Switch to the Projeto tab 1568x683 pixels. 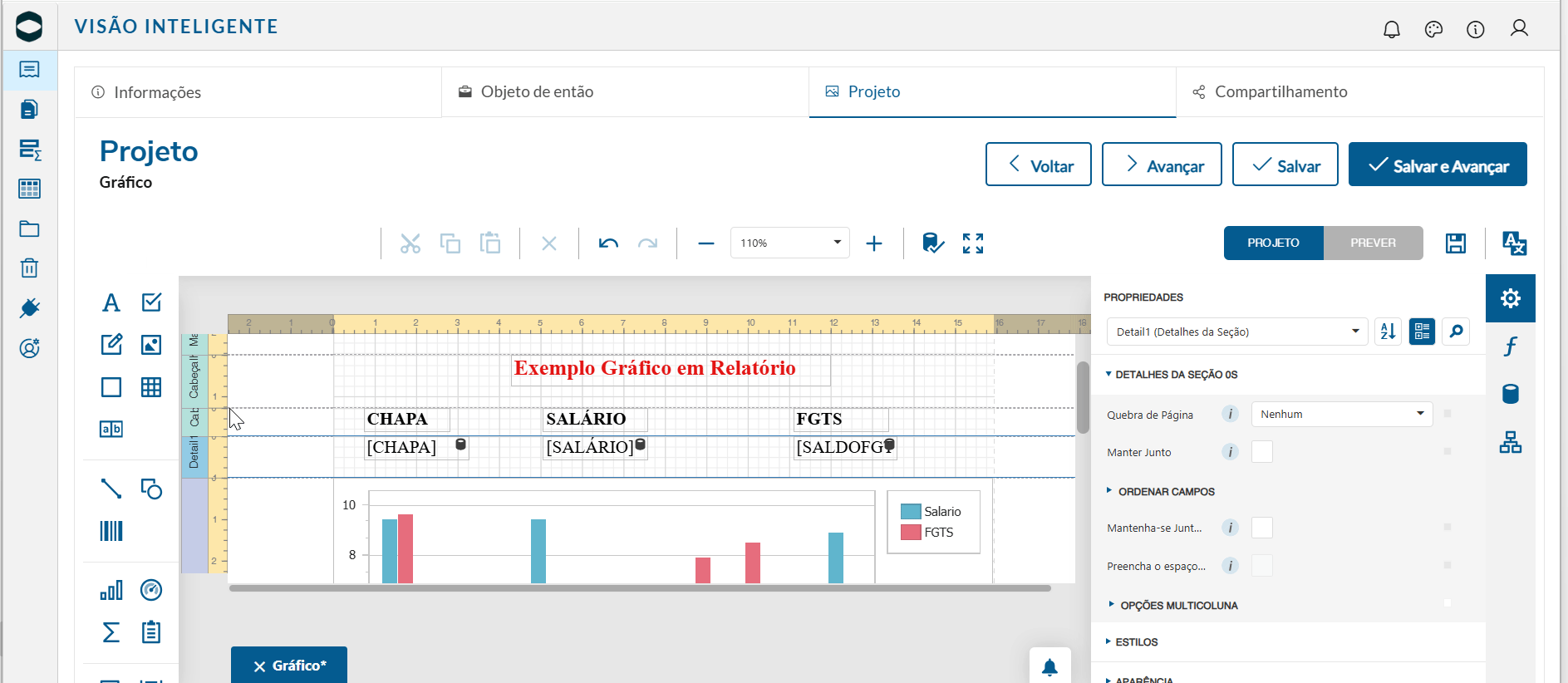[x=992, y=92]
